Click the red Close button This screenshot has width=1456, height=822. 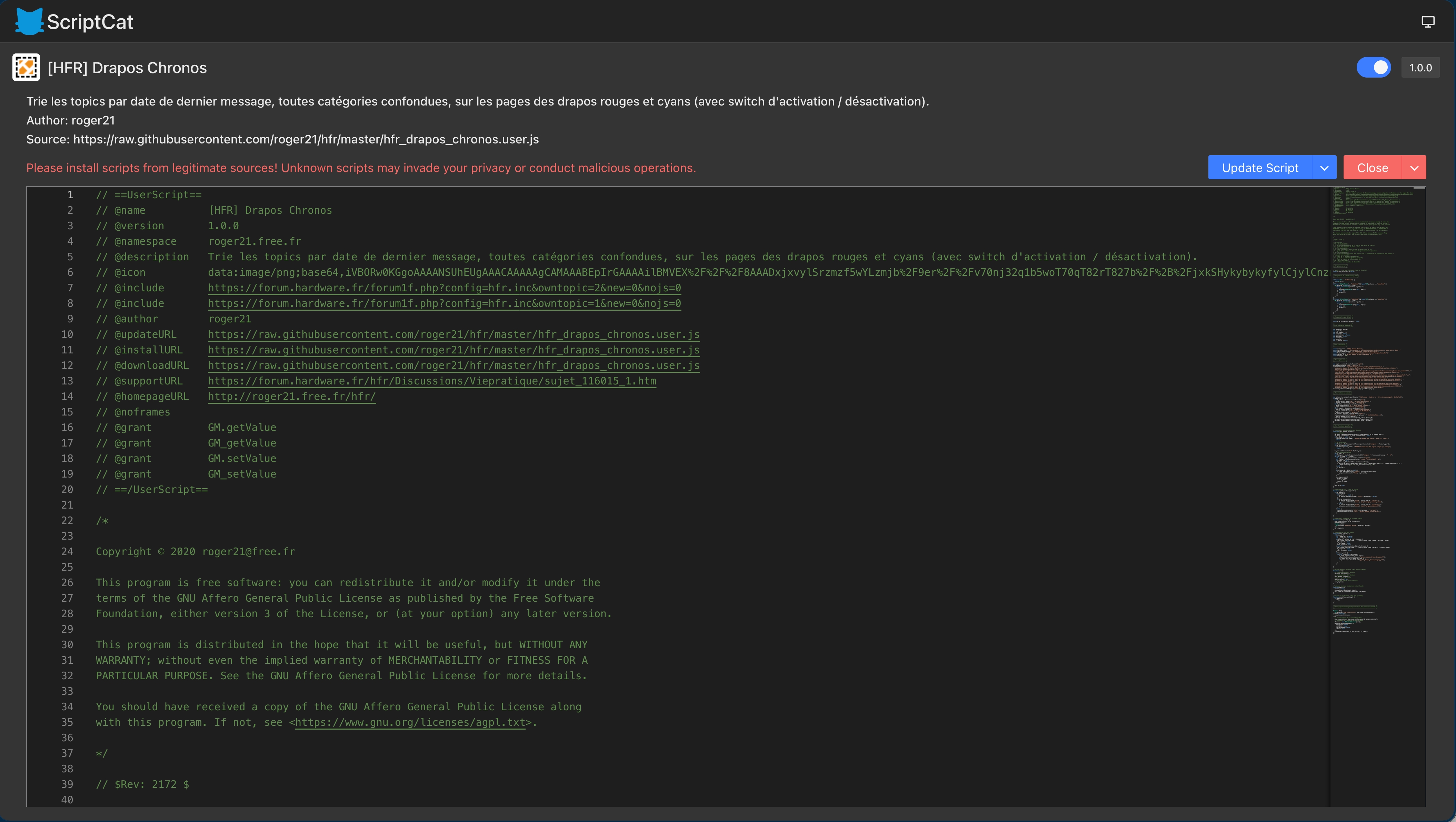[x=1372, y=167]
